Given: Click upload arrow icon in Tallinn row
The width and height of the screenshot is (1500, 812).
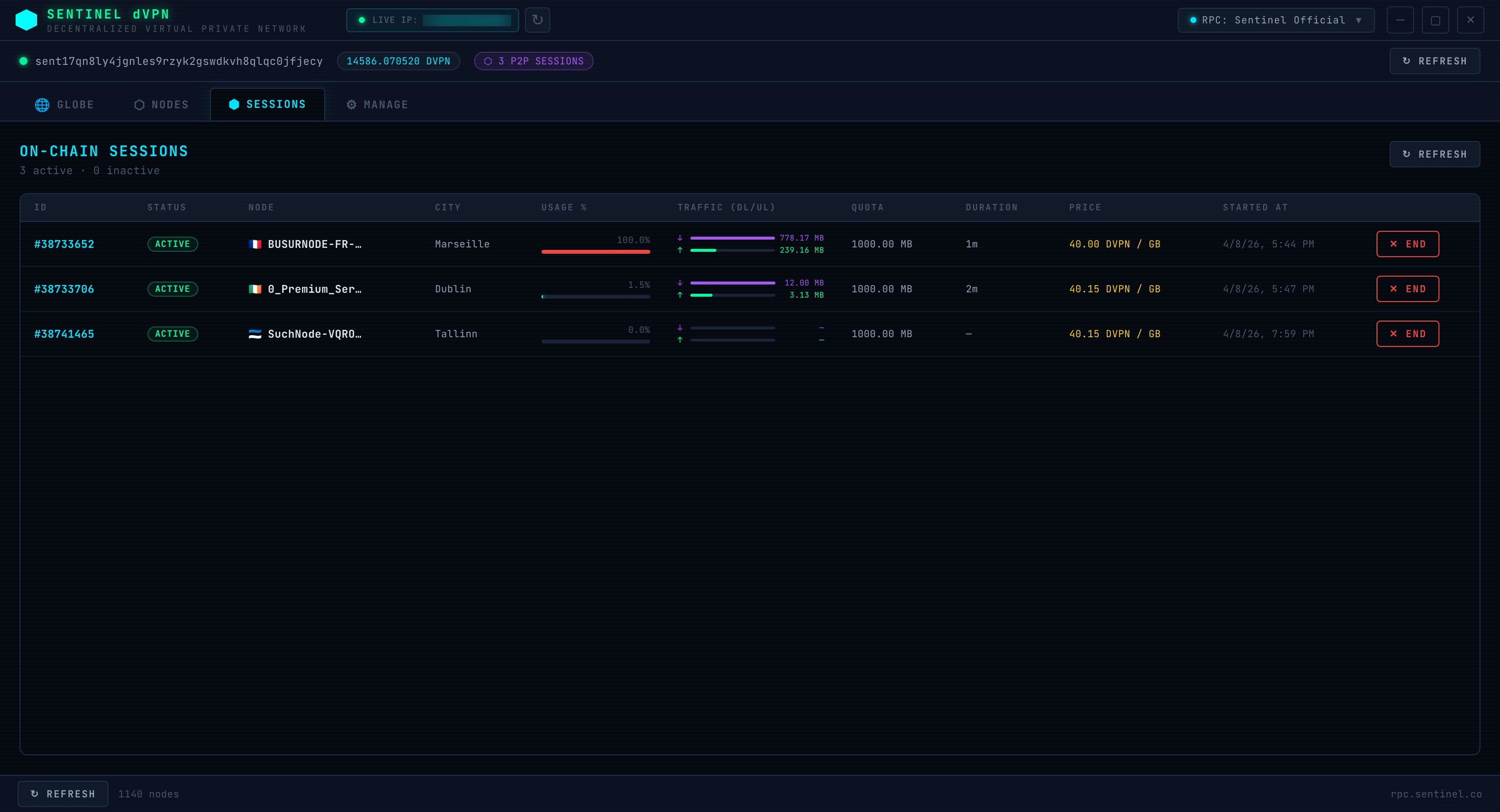Looking at the screenshot, I should [680, 339].
